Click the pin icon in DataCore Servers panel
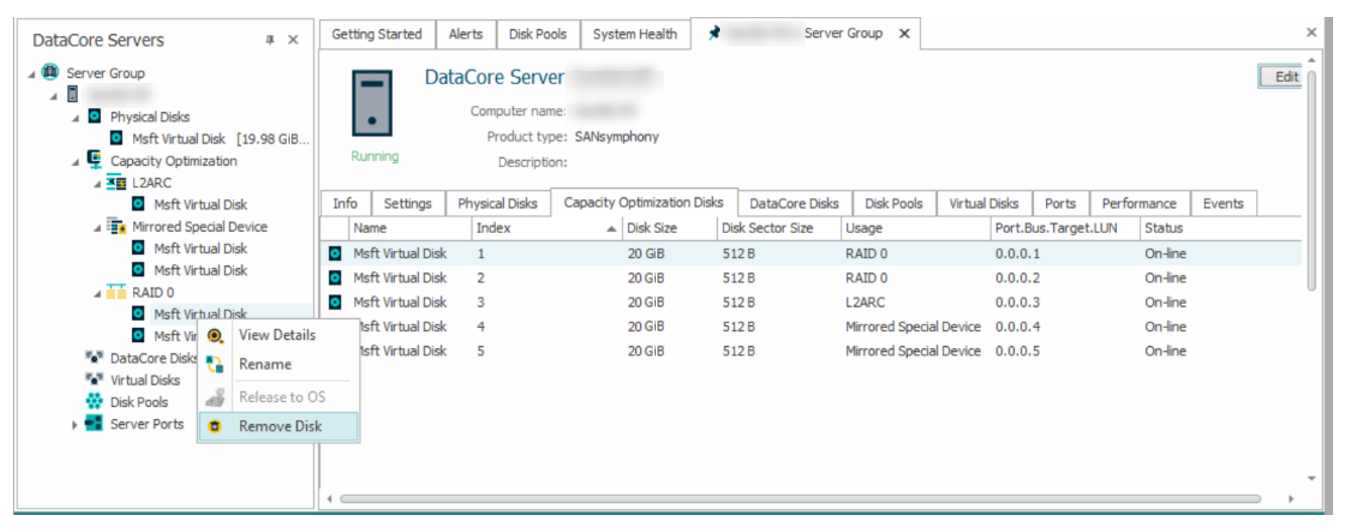 [269, 40]
